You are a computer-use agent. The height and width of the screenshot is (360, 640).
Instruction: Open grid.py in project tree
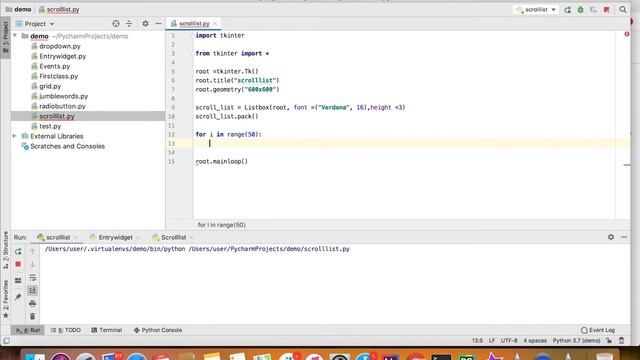(x=50, y=86)
